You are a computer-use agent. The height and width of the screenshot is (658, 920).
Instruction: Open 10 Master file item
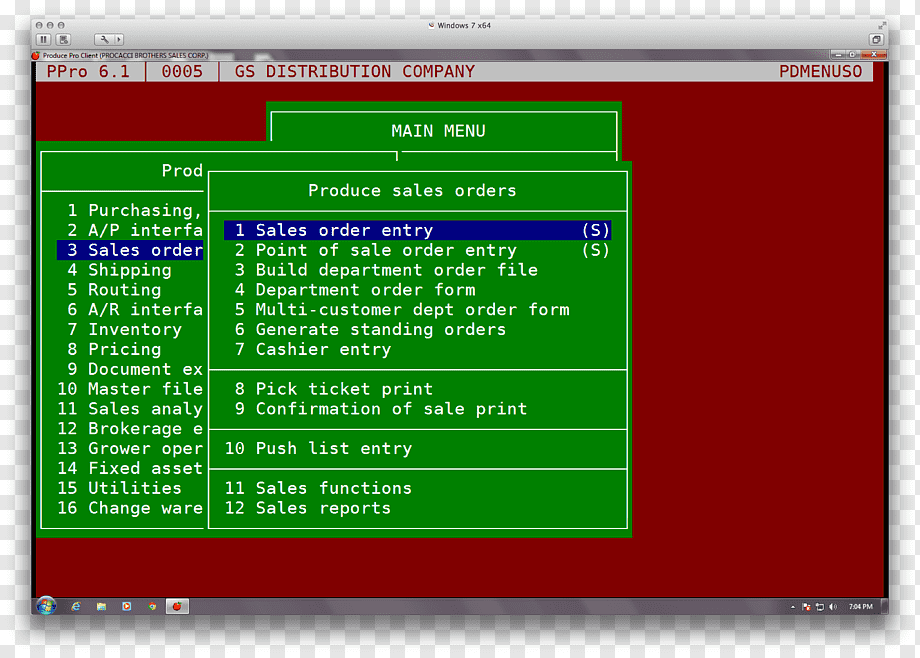tap(130, 389)
